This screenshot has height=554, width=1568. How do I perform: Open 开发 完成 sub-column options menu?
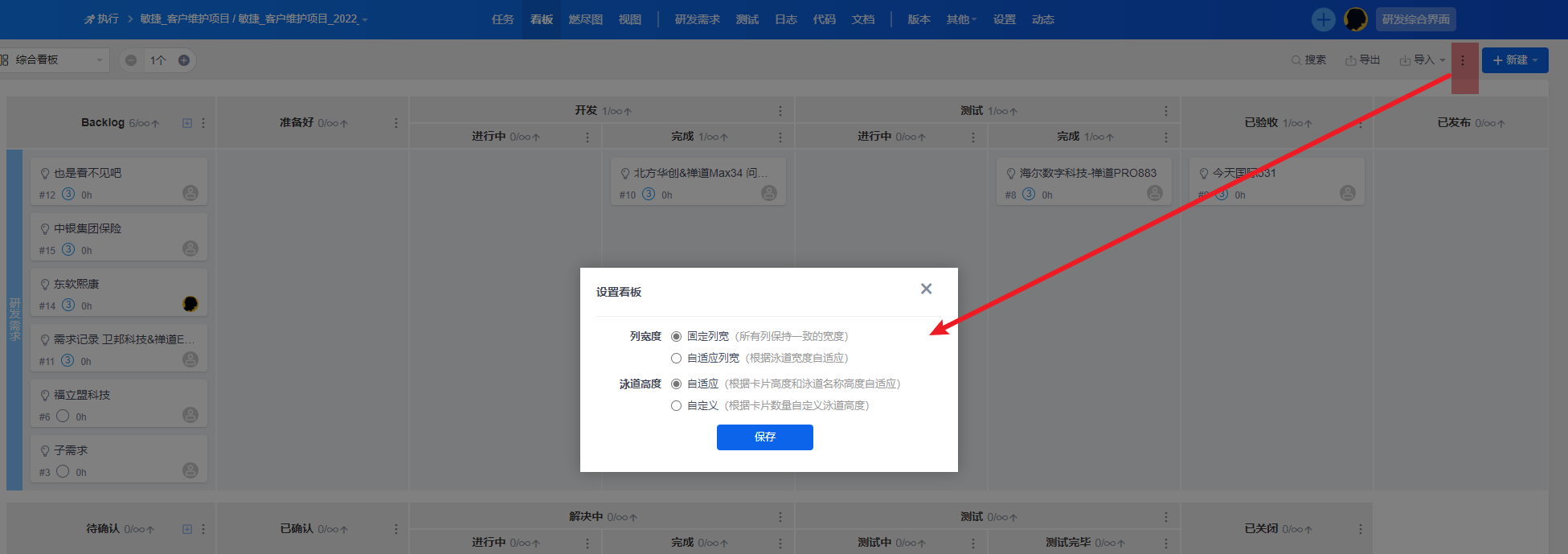780,137
